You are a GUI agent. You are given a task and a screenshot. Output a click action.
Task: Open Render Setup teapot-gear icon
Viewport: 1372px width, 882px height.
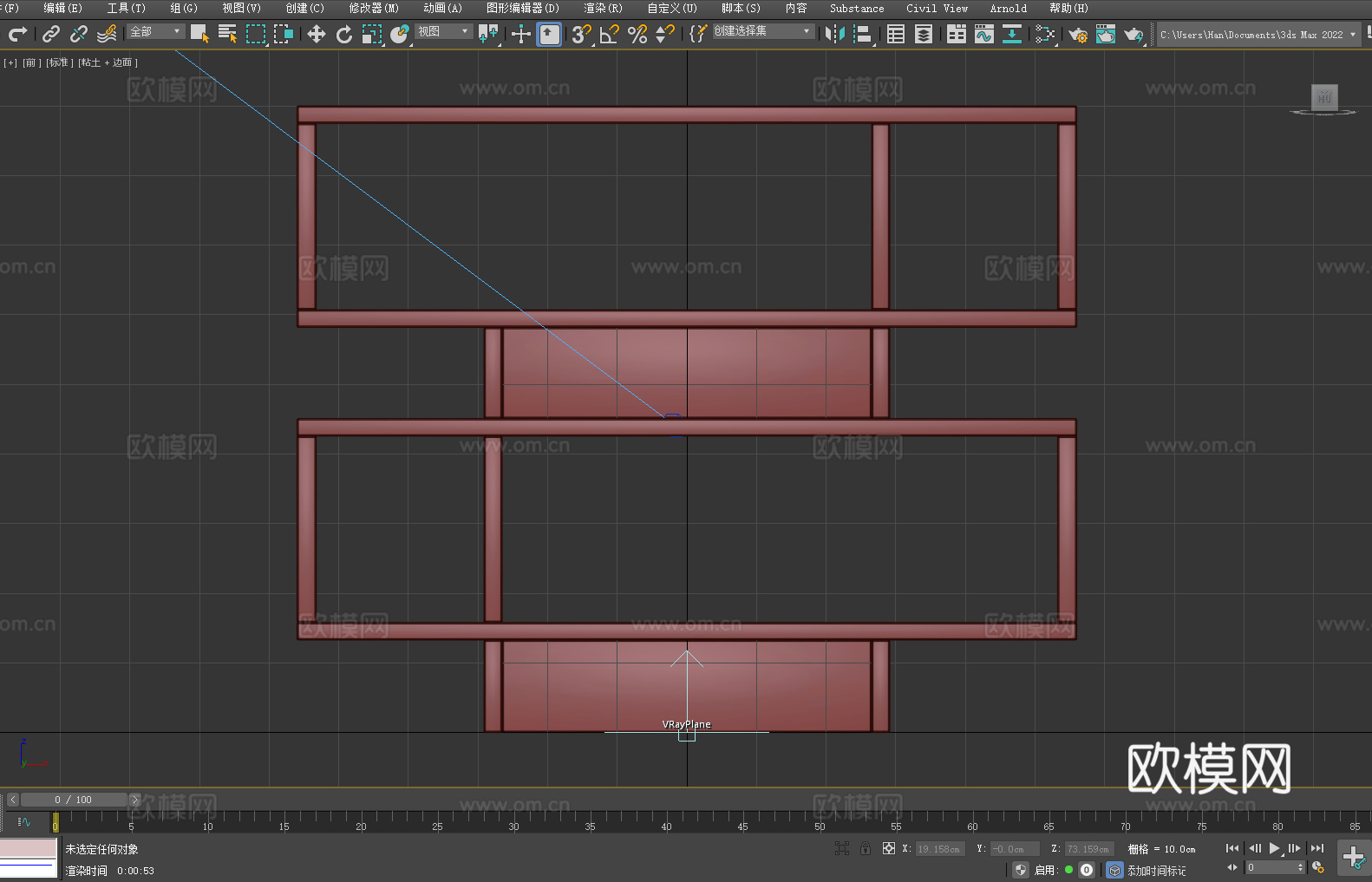pyautogui.click(x=1078, y=34)
